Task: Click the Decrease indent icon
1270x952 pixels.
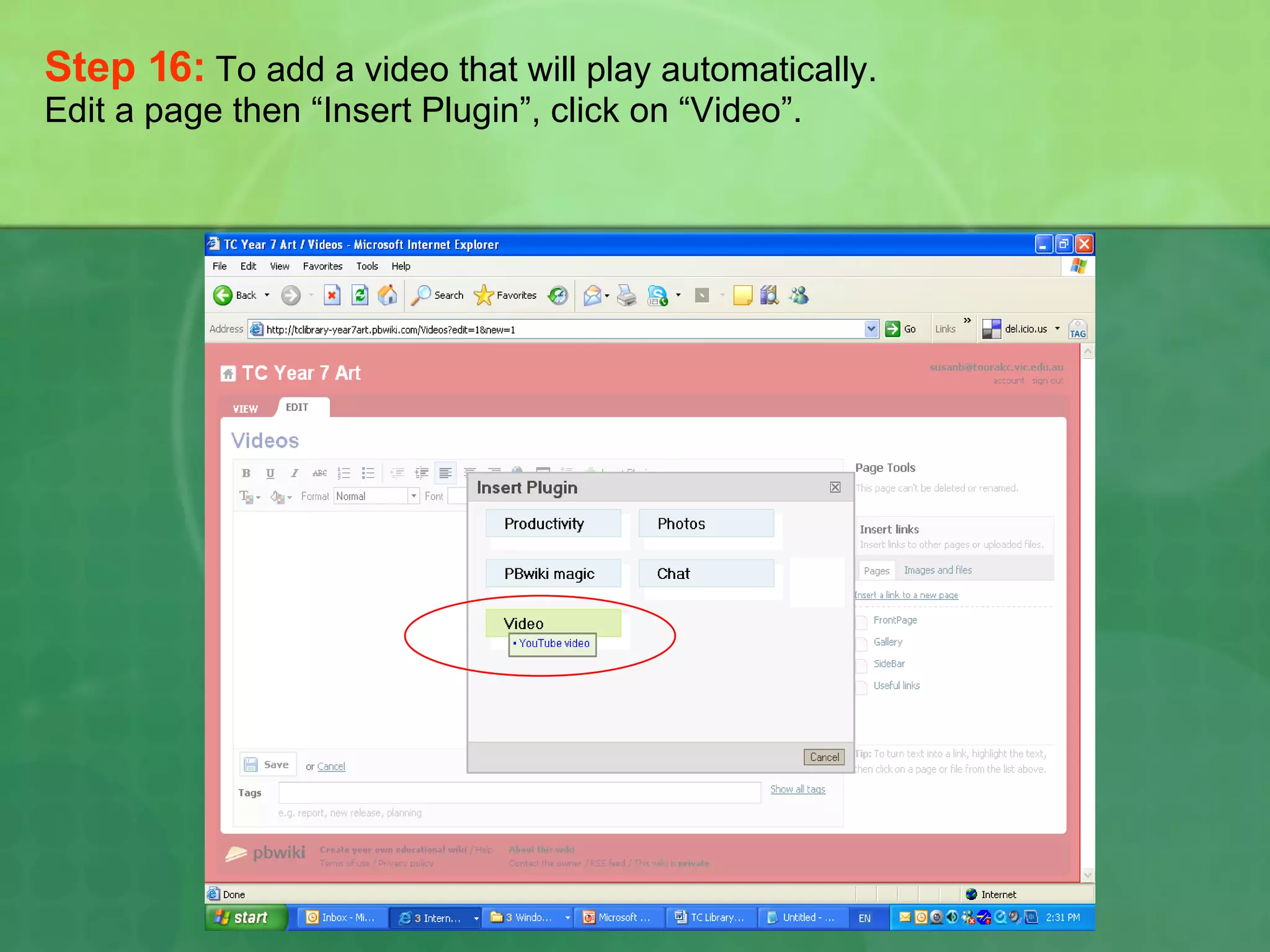Action: click(x=397, y=474)
